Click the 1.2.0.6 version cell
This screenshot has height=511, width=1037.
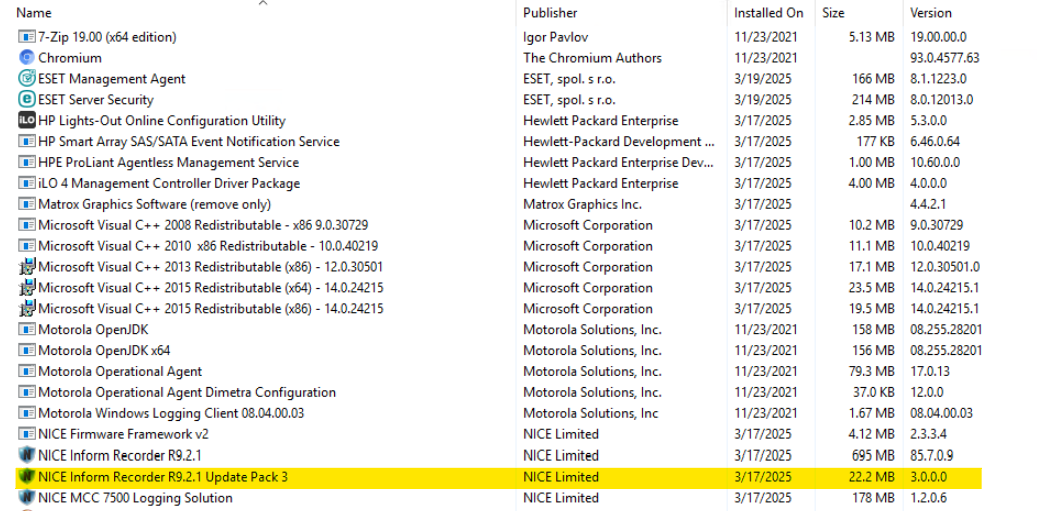pos(929,498)
